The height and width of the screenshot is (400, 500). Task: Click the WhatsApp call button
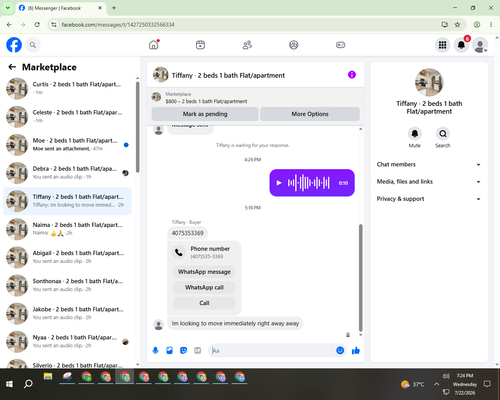(204, 287)
